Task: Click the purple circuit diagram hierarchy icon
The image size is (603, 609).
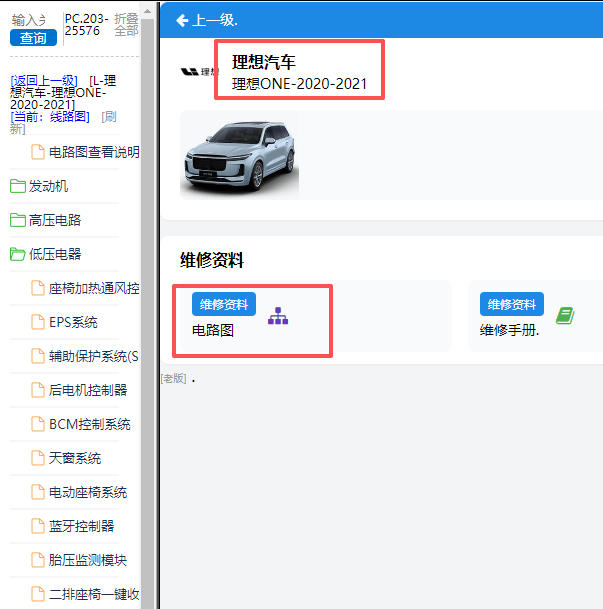Action: point(278,316)
